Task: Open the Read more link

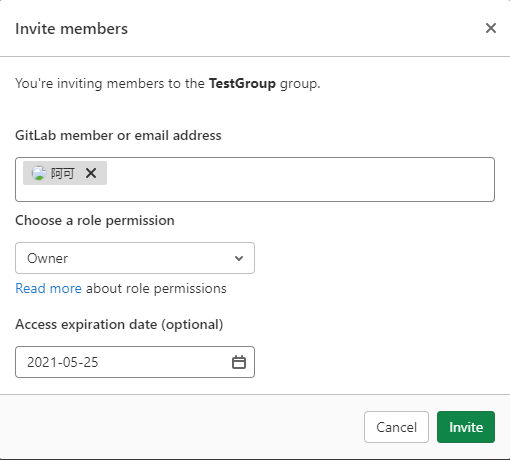Action: (48, 288)
